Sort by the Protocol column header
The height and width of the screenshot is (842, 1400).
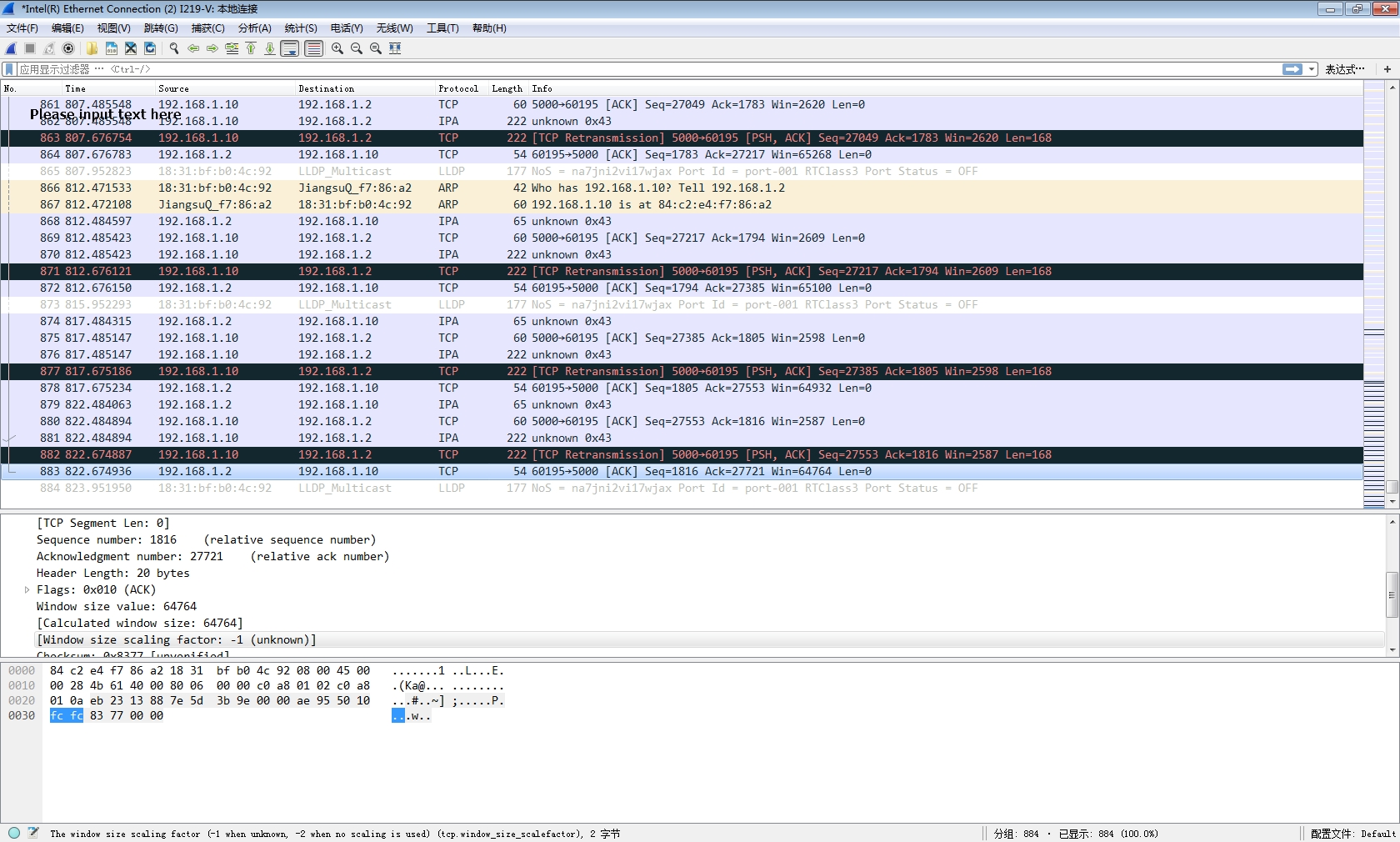(x=457, y=88)
